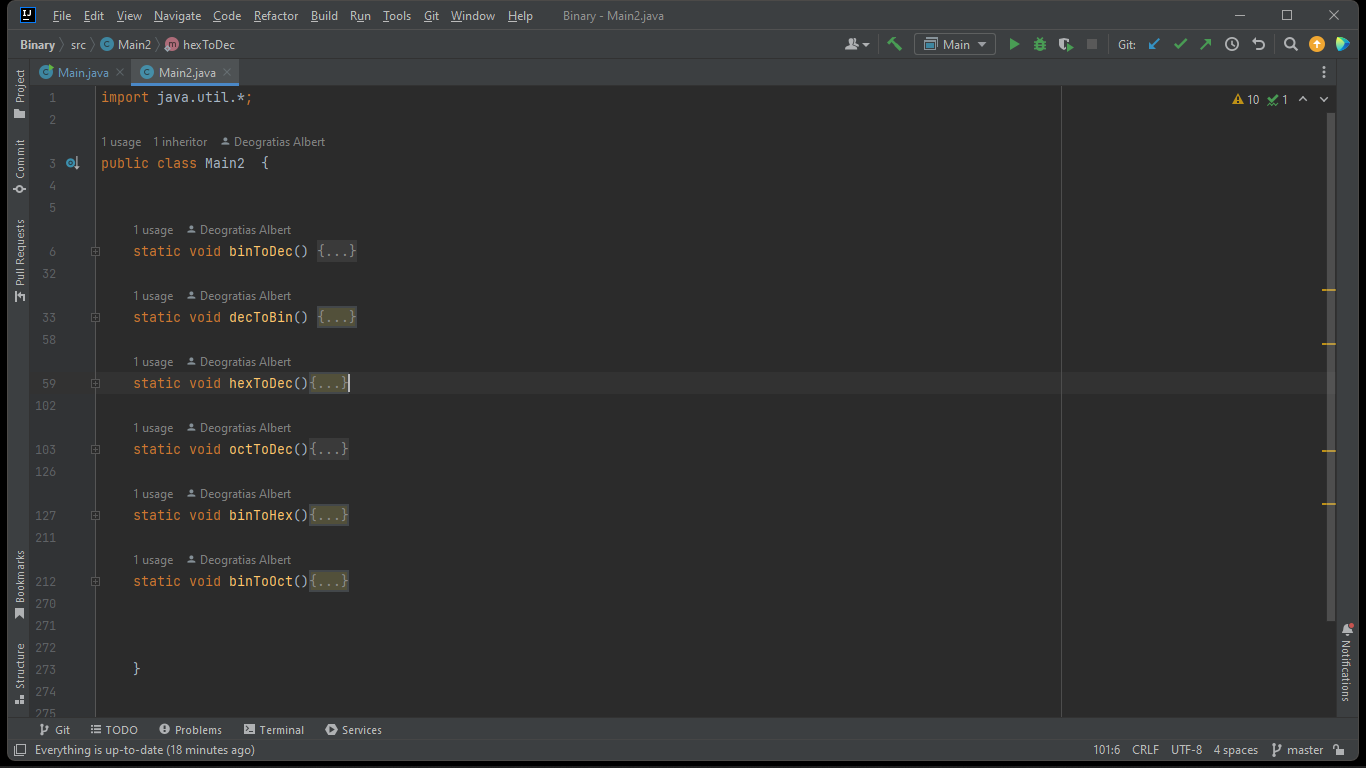1366x768 pixels.
Task: Start the Debug session bug icon
Action: point(1039,44)
